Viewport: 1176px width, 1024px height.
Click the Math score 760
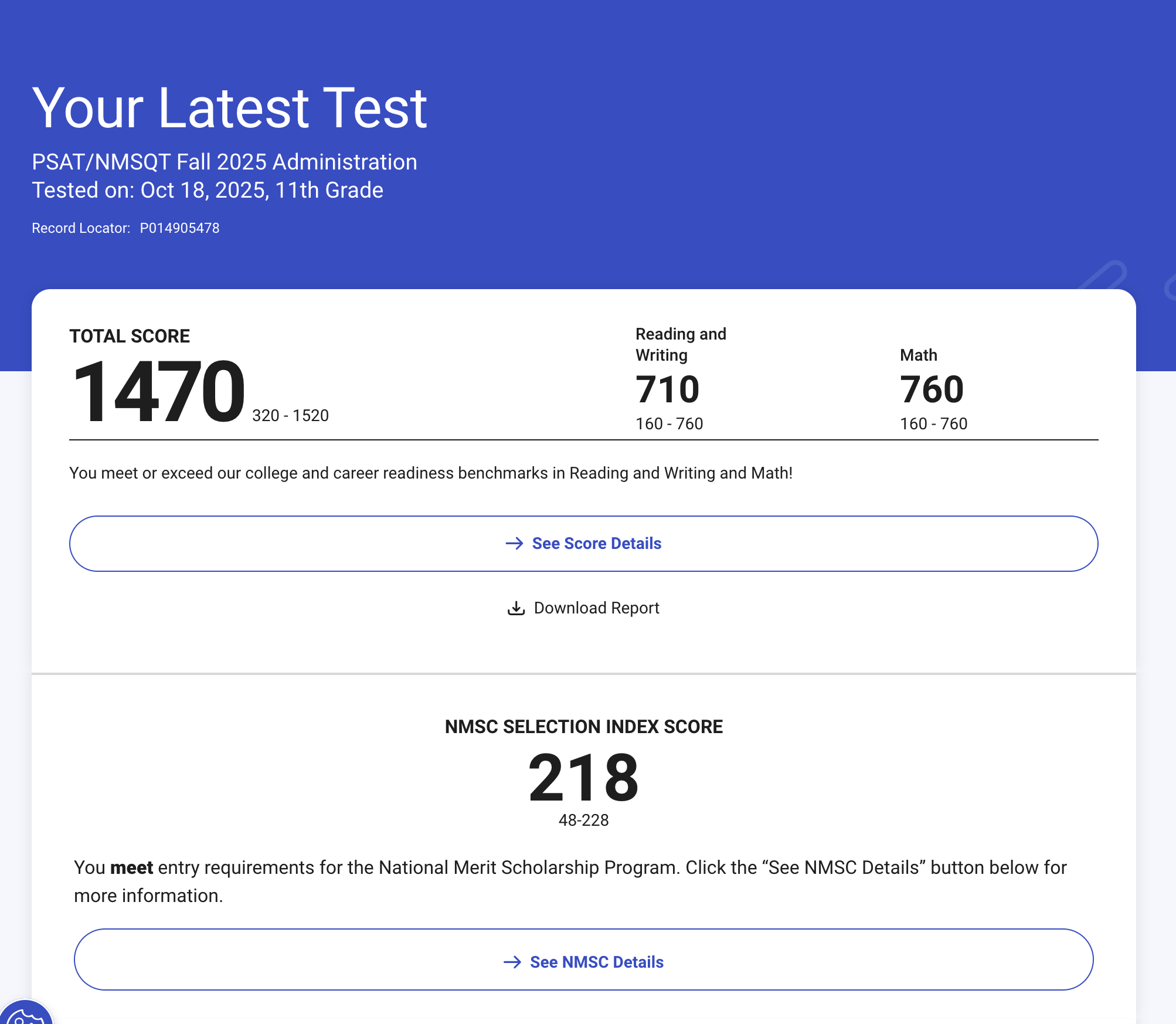(932, 389)
